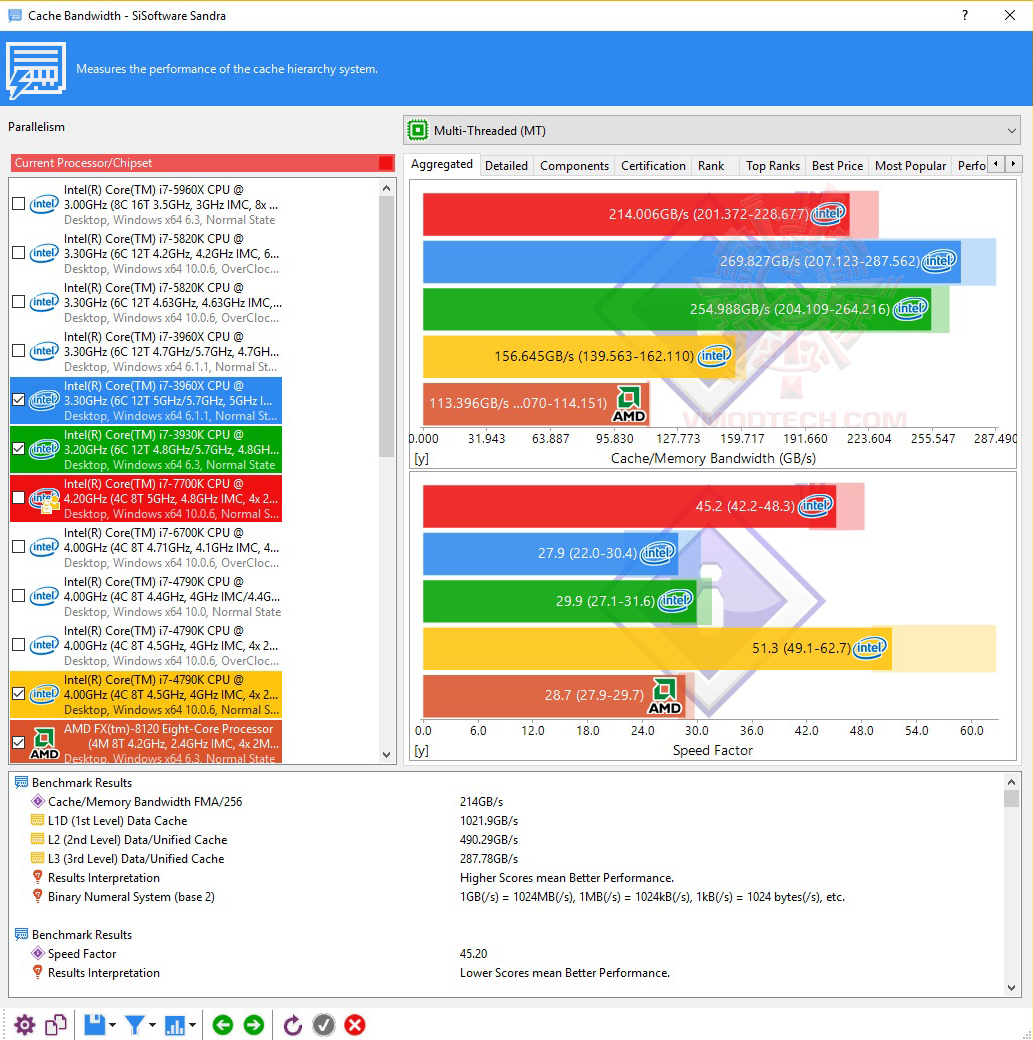Click diamond icon next to Cache/Memory Bandwidth FMA/256
Viewport: 1033px width, 1040px height.
point(38,801)
